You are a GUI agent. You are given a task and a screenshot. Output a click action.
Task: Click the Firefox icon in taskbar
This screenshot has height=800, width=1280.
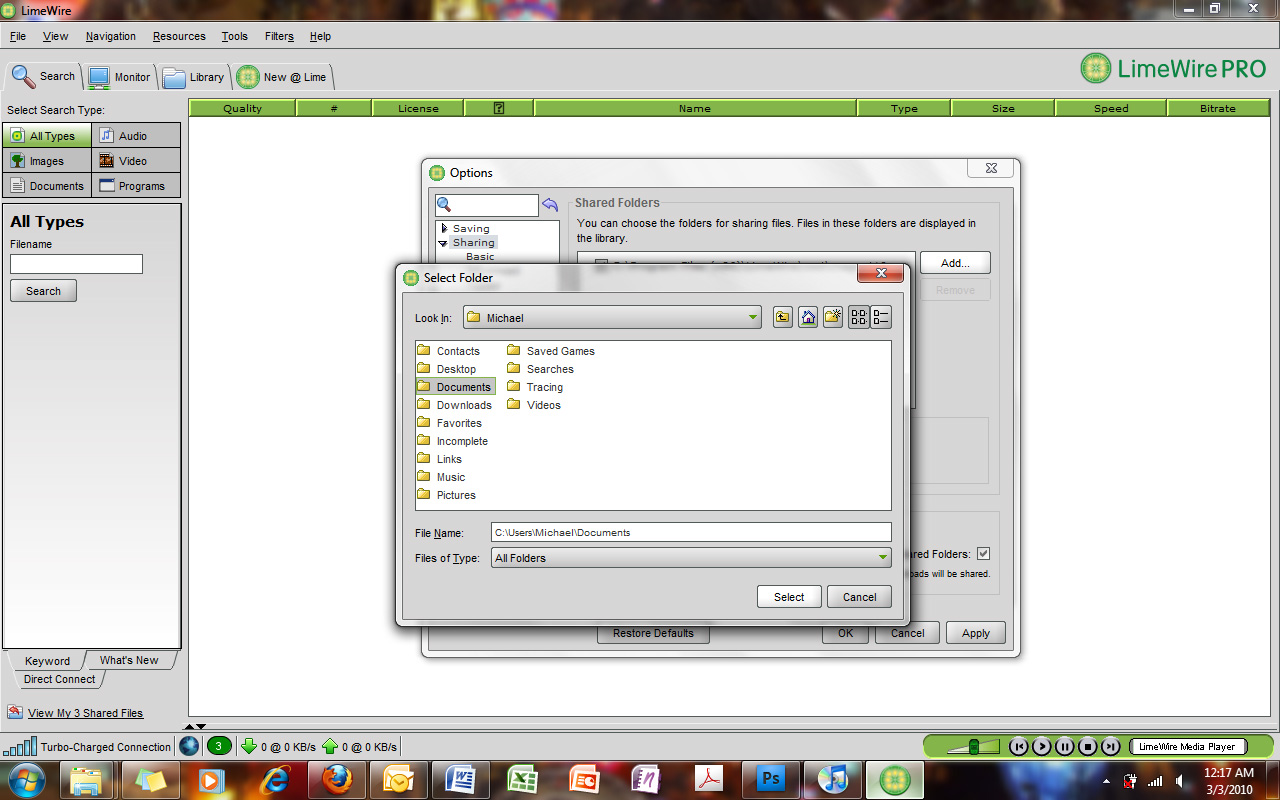[x=337, y=778]
